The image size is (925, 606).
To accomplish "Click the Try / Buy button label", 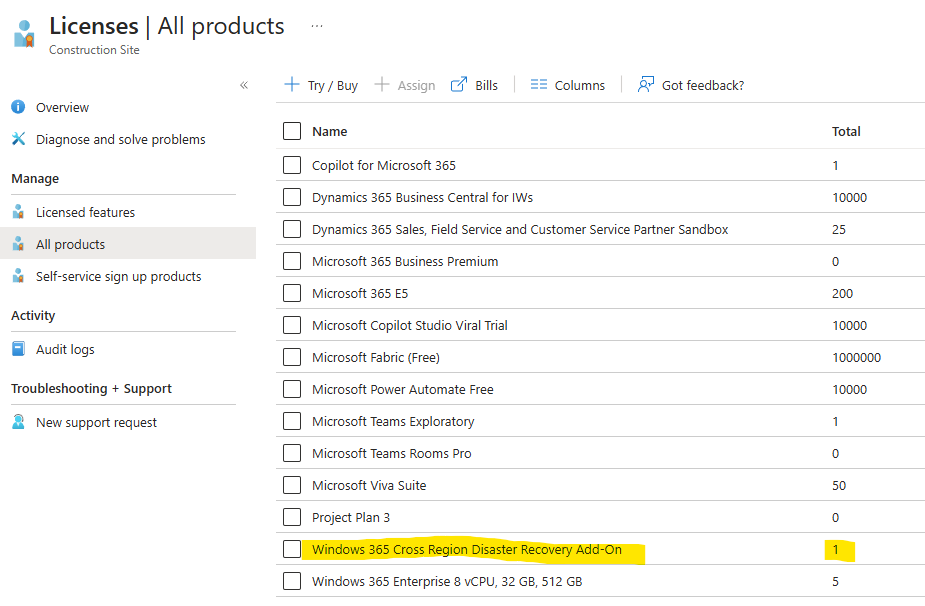I will (x=333, y=86).
